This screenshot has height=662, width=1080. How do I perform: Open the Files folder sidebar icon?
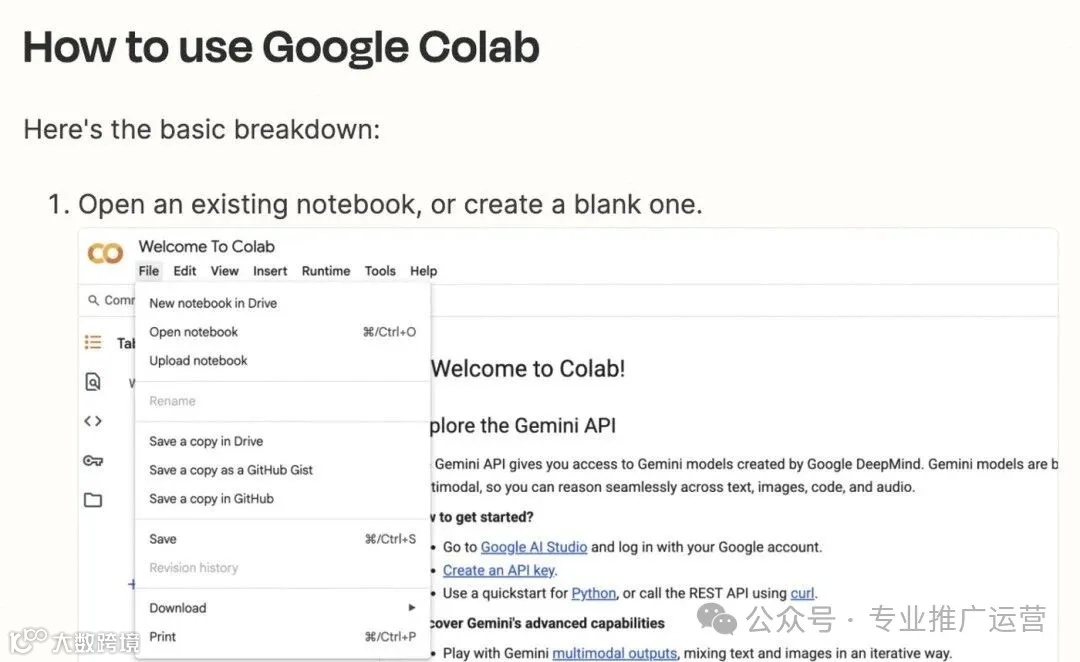[x=93, y=500]
